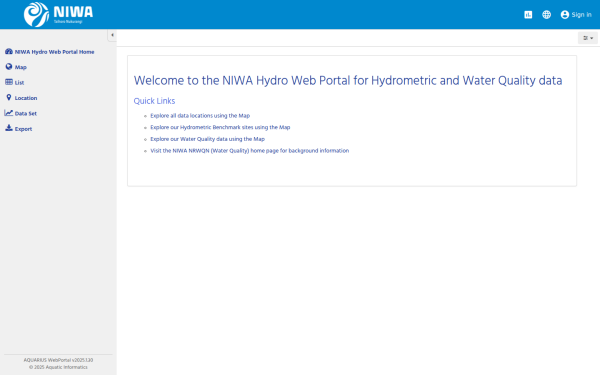Go to Map in the sidebar
The image size is (600, 375).
[x=21, y=67]
